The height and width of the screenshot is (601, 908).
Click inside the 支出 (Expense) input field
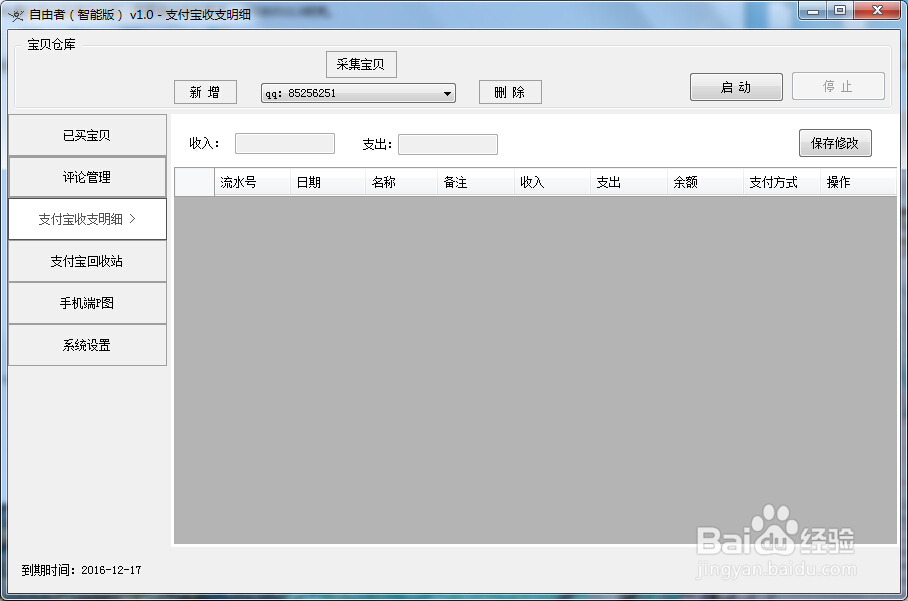click(447, 143)
